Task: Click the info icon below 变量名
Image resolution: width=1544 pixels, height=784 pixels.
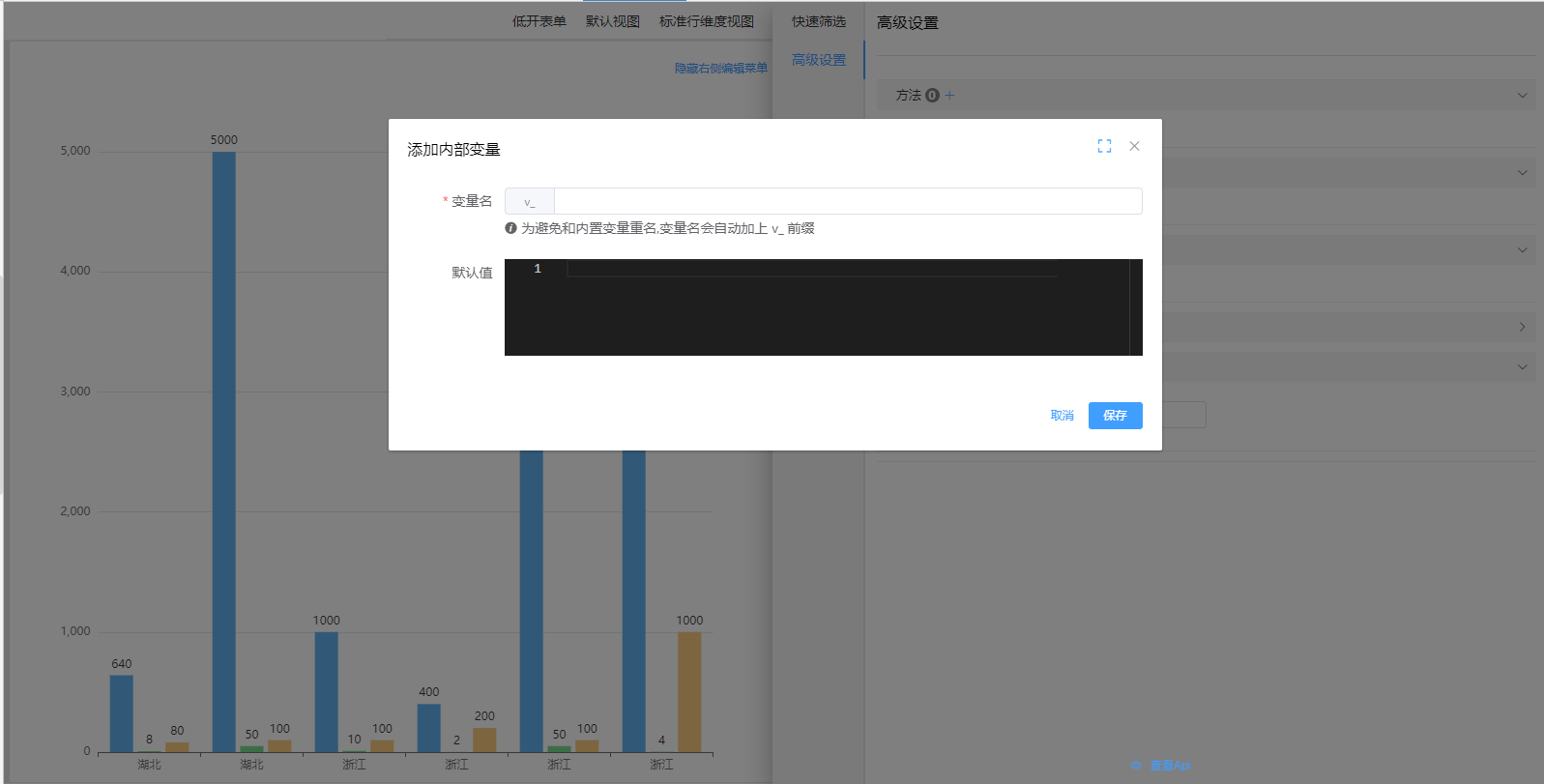Action: [x=510, y=228]
